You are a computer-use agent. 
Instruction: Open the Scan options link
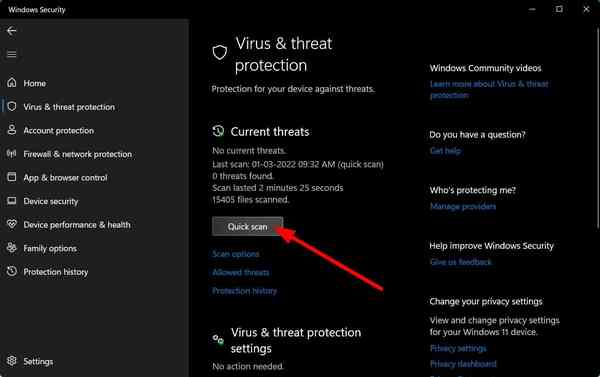coord(236,254)
